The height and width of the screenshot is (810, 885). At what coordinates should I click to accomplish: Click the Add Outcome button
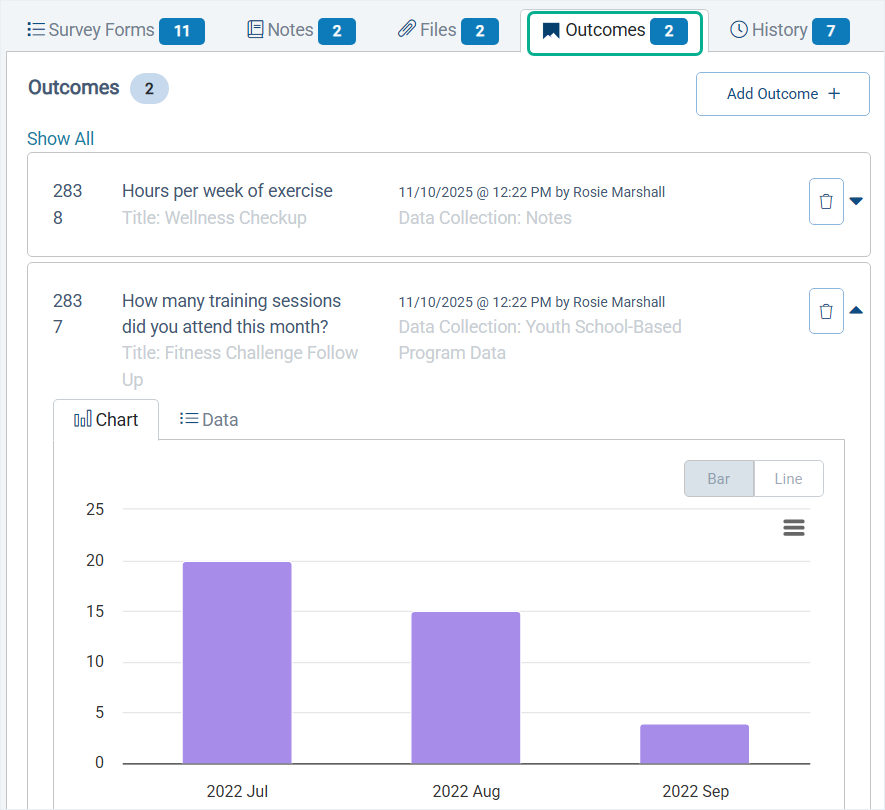tap(782, 94)
